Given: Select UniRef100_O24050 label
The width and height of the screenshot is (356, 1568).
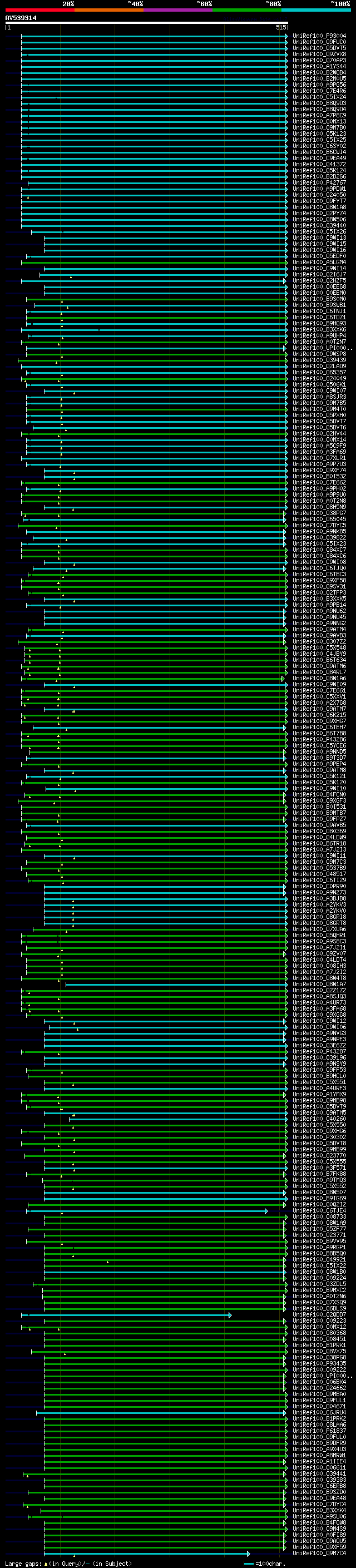Looking at the screenshot, I should (319, 195).
